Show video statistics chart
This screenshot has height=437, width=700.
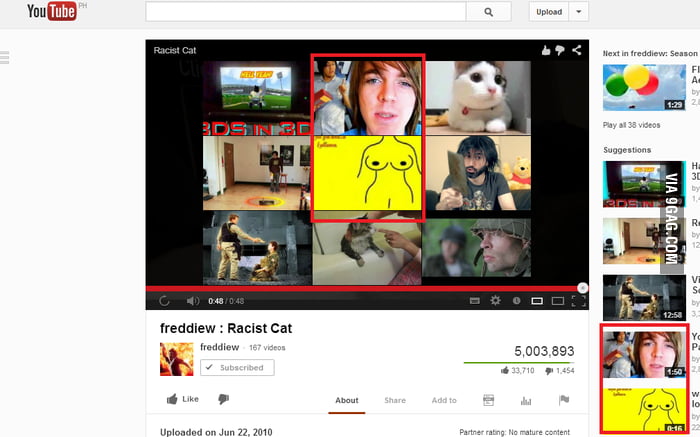tap(526, 400)
